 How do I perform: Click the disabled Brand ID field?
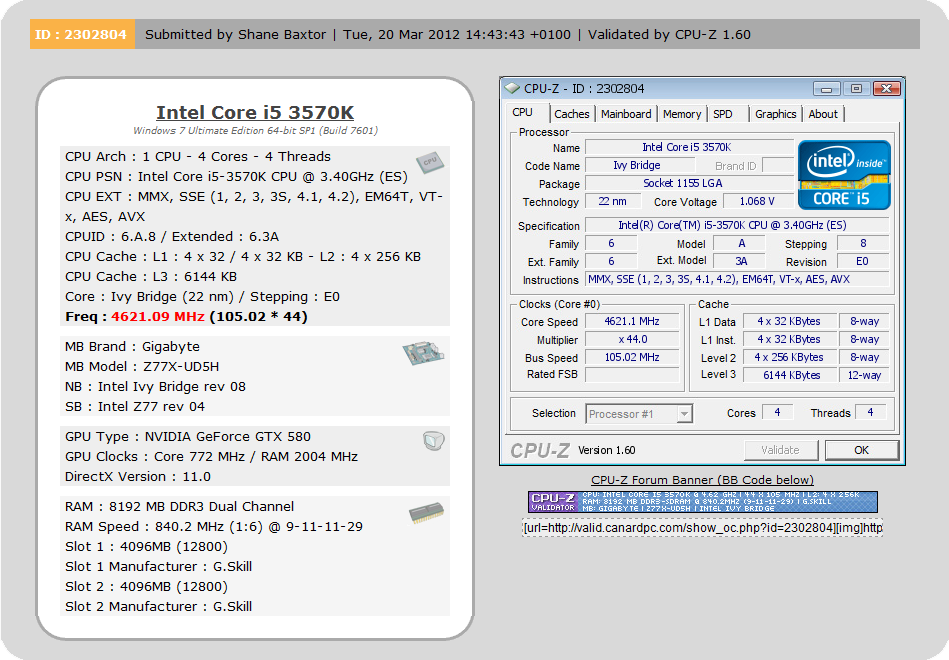click(778, 165)
